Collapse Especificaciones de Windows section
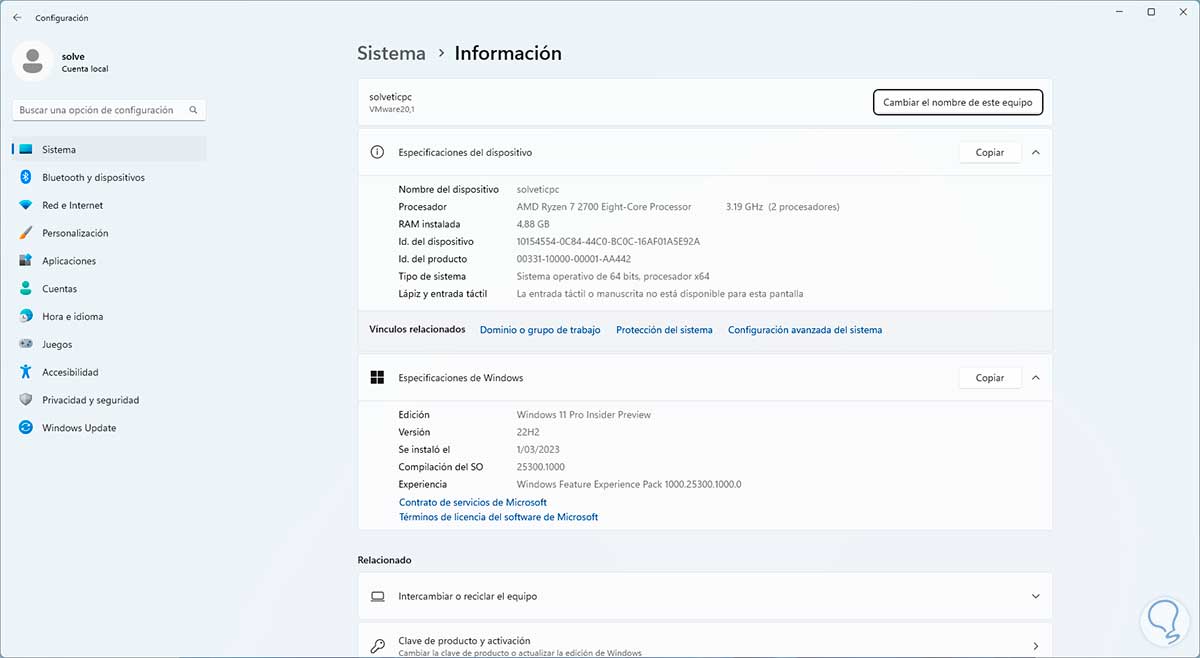The image size is (1200, 658). (1035, 378)
